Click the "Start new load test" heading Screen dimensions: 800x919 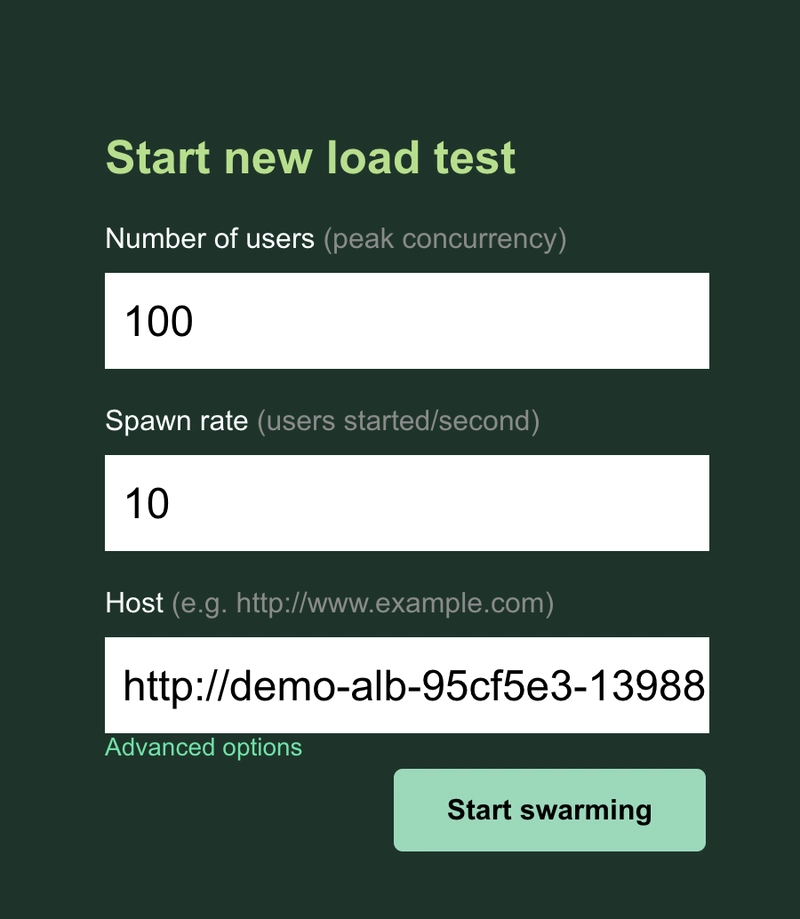click(311, 158)
